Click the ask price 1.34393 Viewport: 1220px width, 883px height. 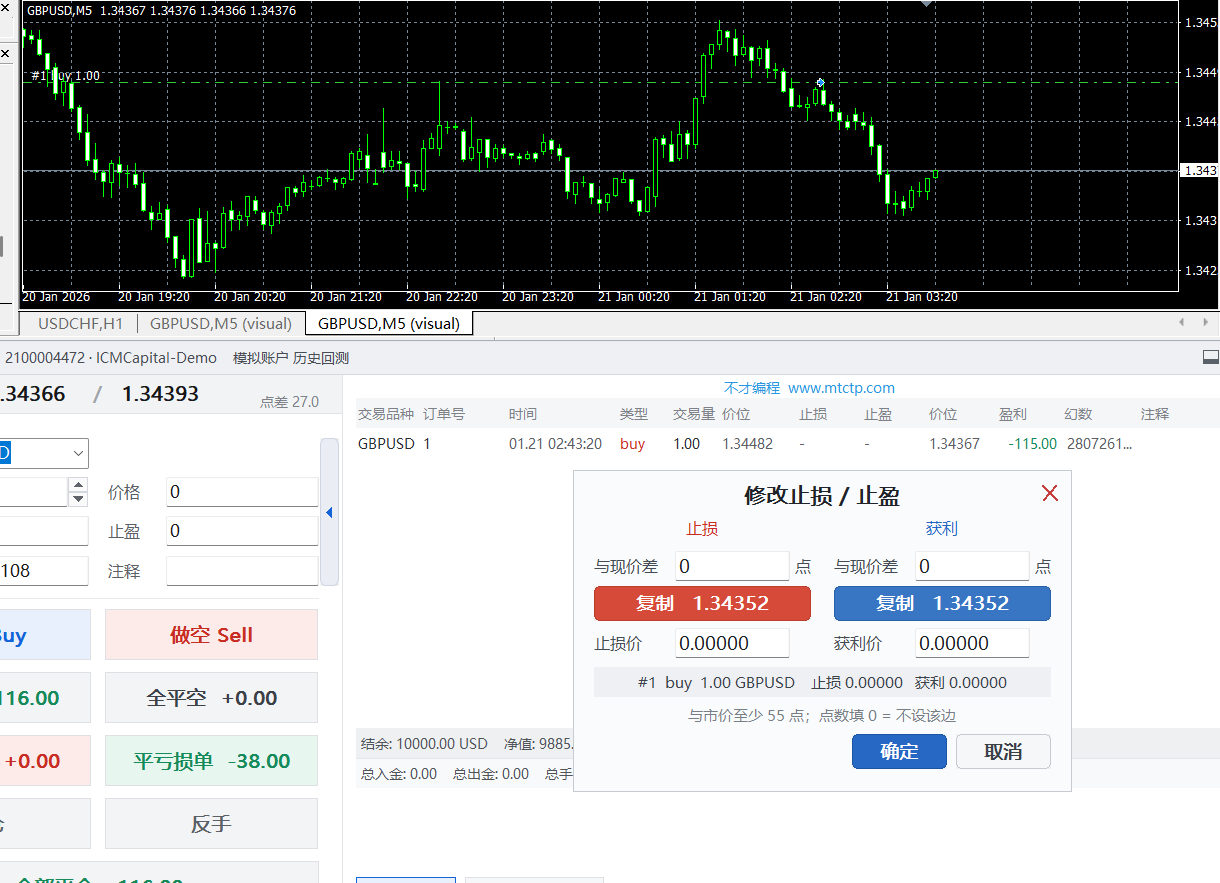click(x=160, y=394)
